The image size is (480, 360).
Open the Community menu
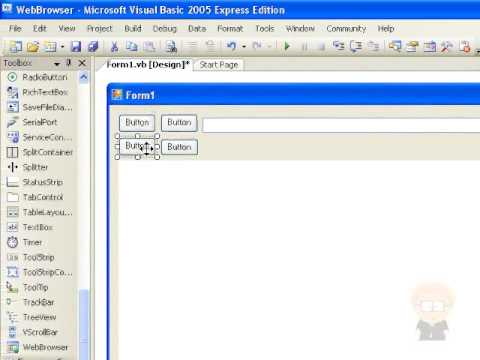point(346,29)
